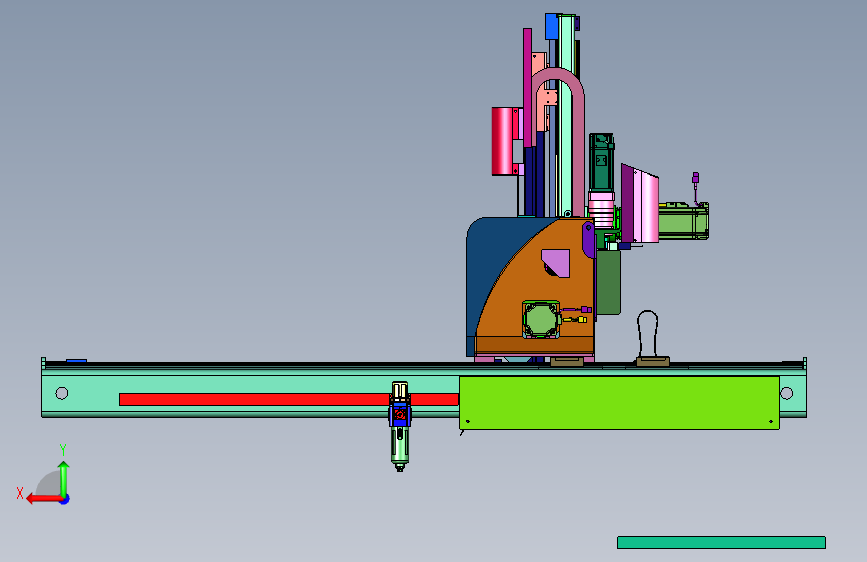Image resolution: width=867 pixels, height=562 pixels.
Task: Click the X axis label
Action: 20,493
